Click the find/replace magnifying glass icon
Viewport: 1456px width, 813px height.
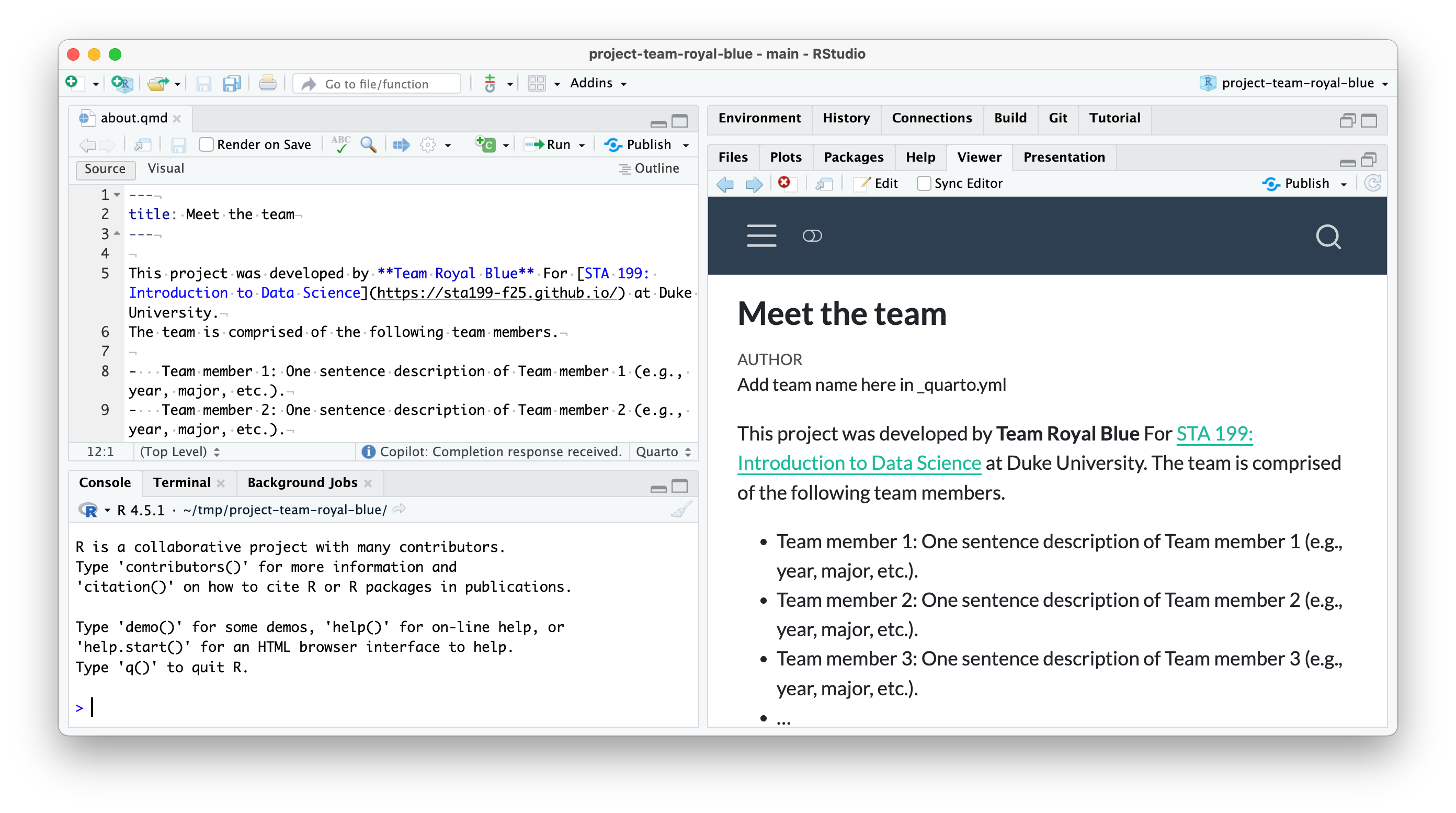click(x=369, y=145)
